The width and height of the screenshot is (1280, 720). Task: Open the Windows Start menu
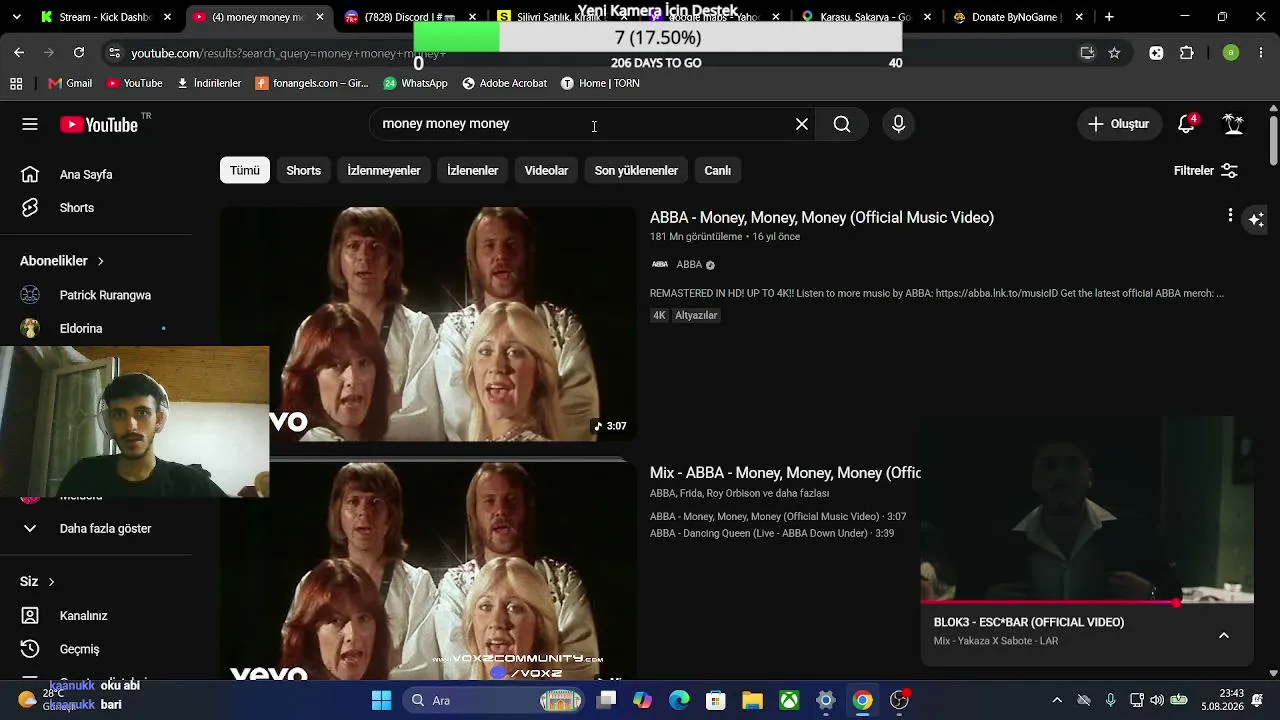click(x=382, y=700)
